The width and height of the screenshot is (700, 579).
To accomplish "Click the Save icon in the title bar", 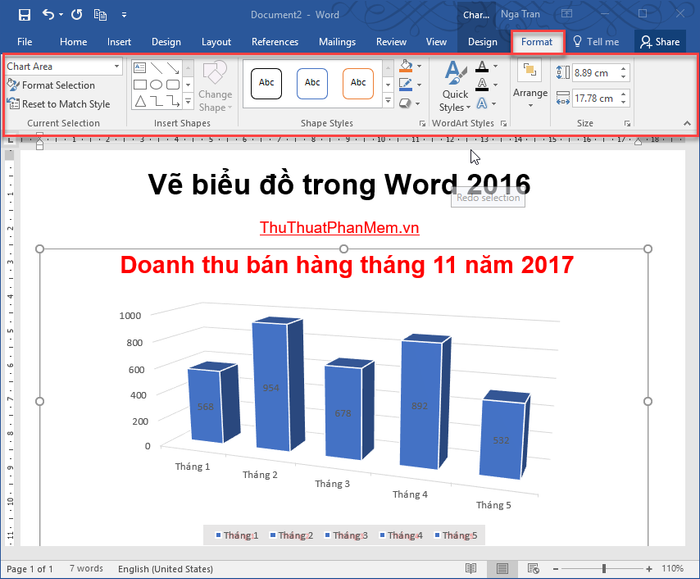I will [24, 15].
